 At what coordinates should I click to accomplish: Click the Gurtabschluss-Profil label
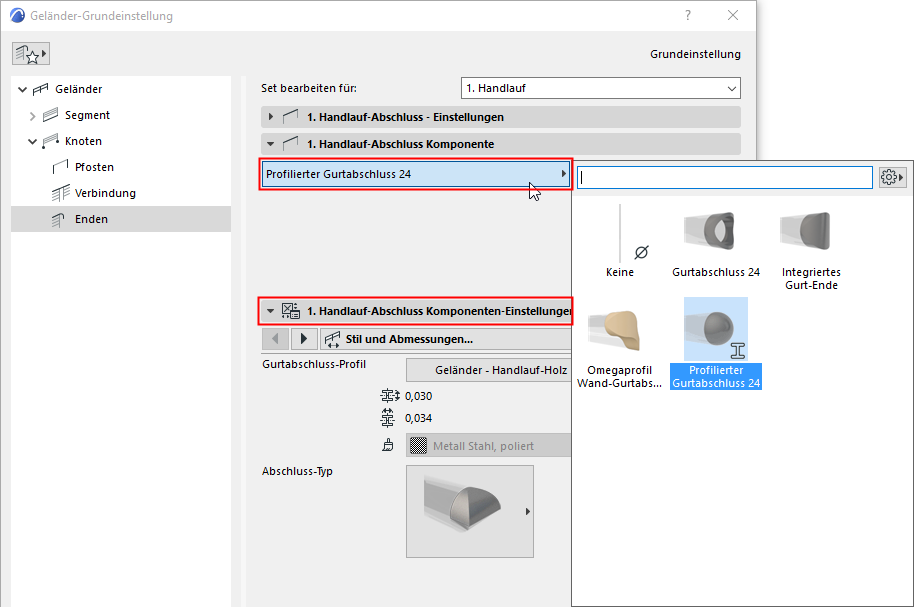click(x=314, y=364)
